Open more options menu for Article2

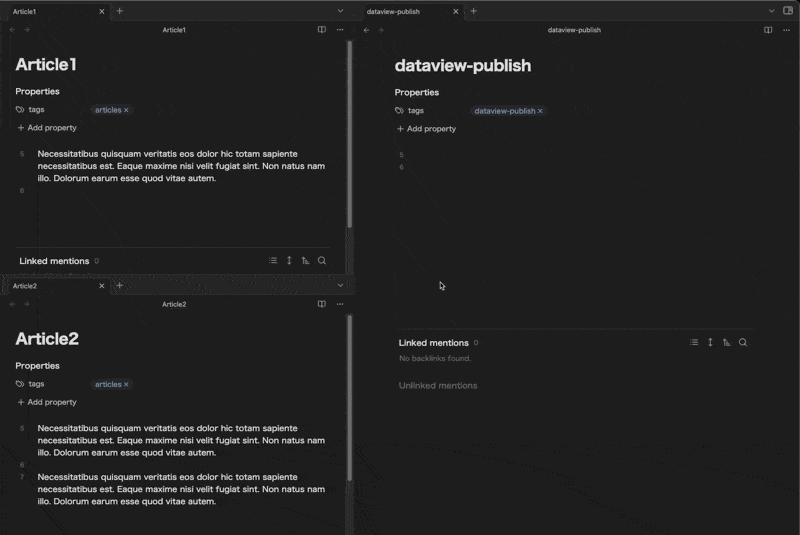340,304
